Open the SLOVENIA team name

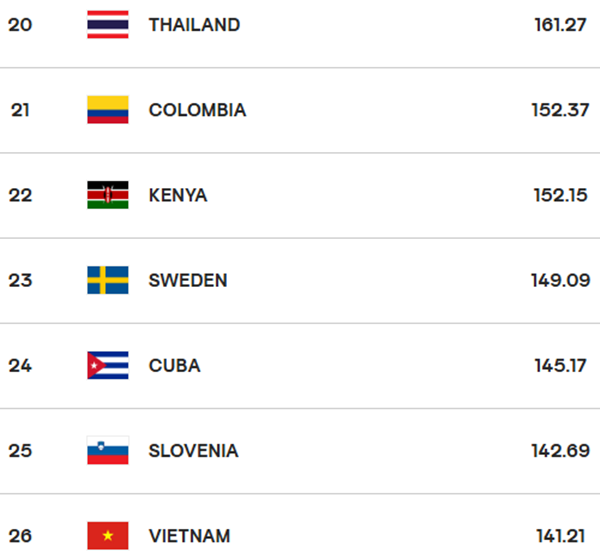click(194, 451)
